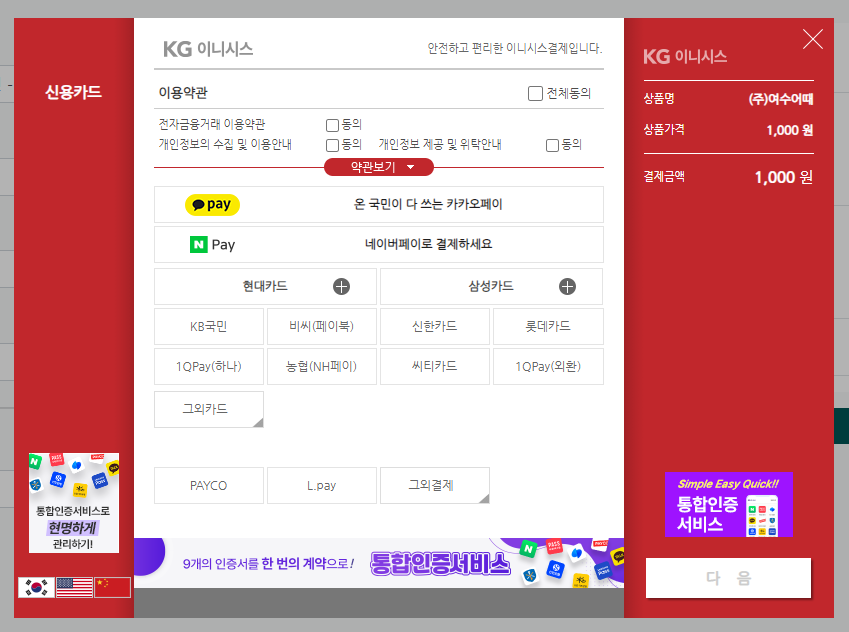
Task: Switch language with the Korean flag
Action: (x=36, y=587)
